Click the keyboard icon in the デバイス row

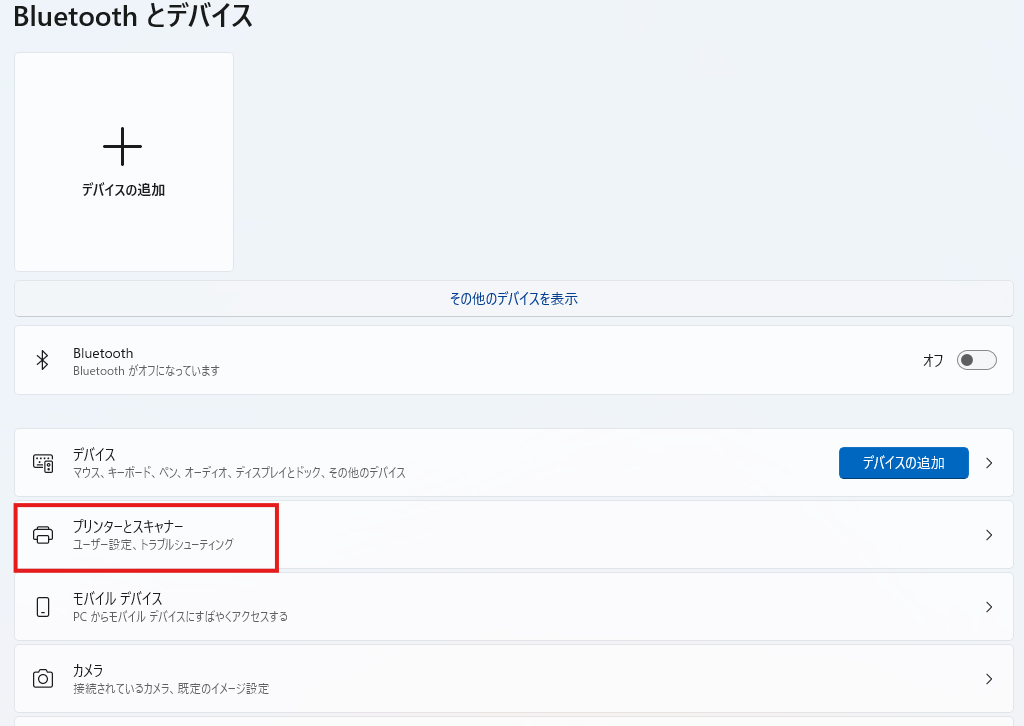(x=43, y=463)
